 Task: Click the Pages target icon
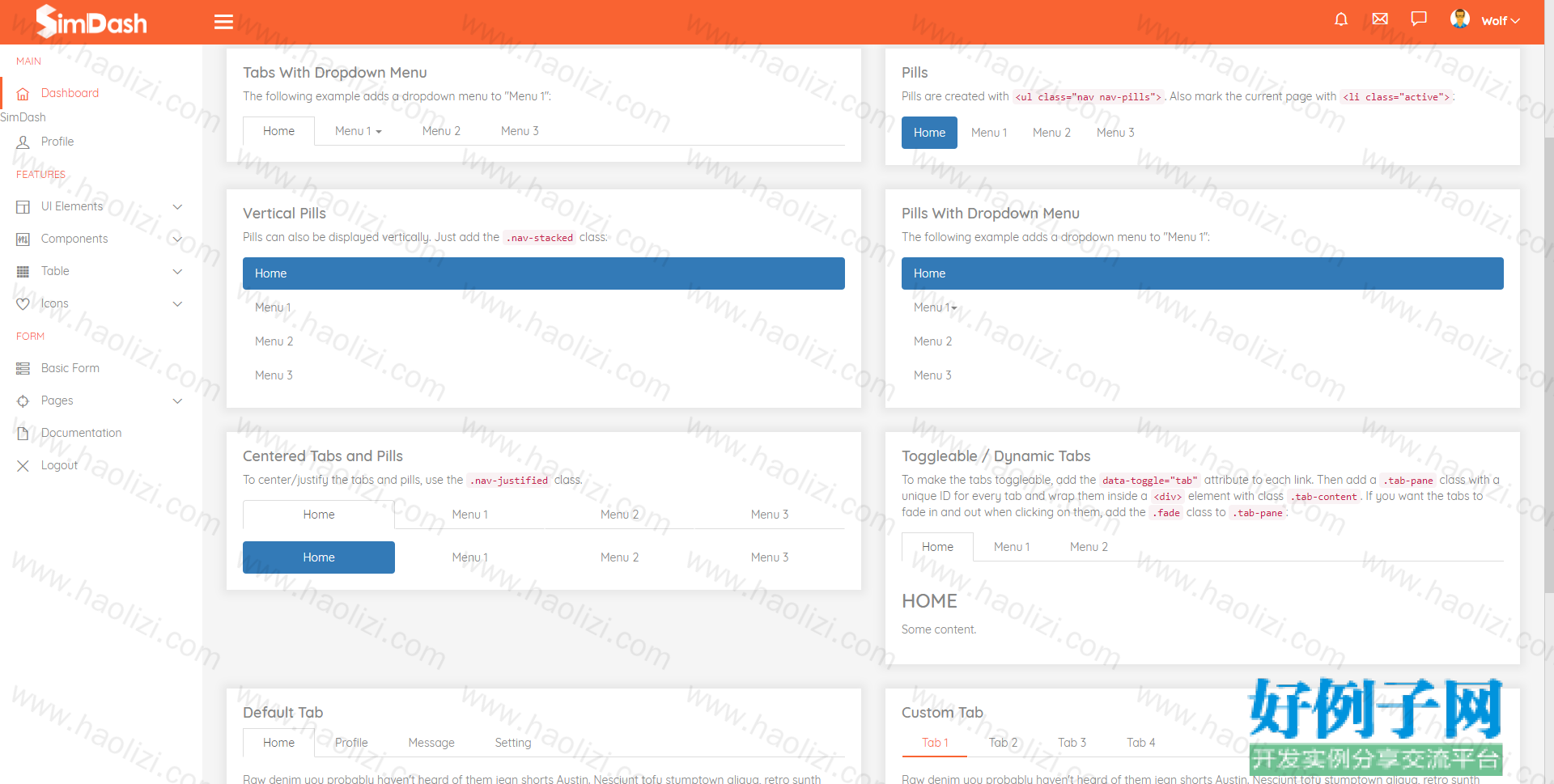[23, 400]
